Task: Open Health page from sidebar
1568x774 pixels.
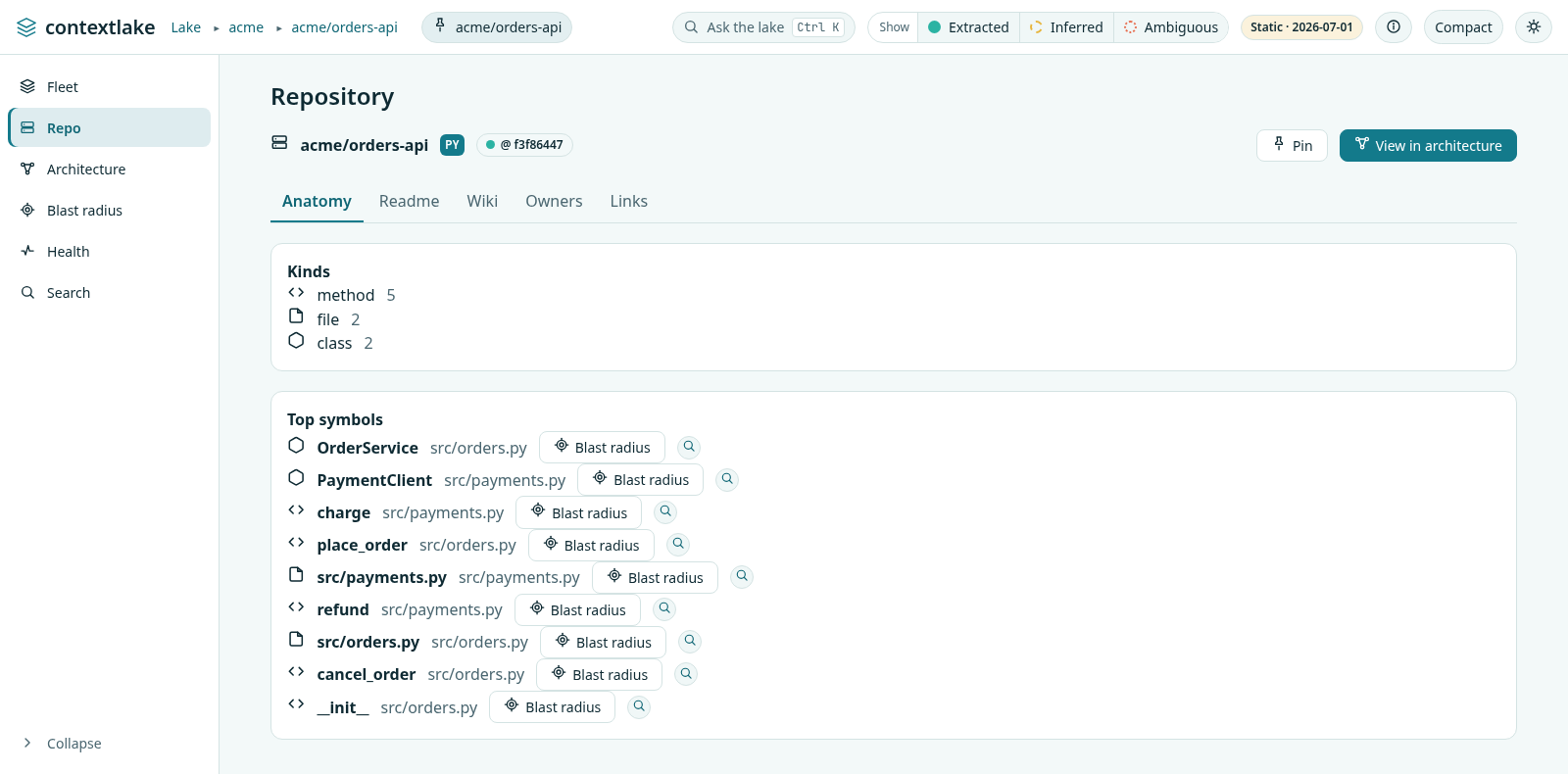Action: click(110, 251)
